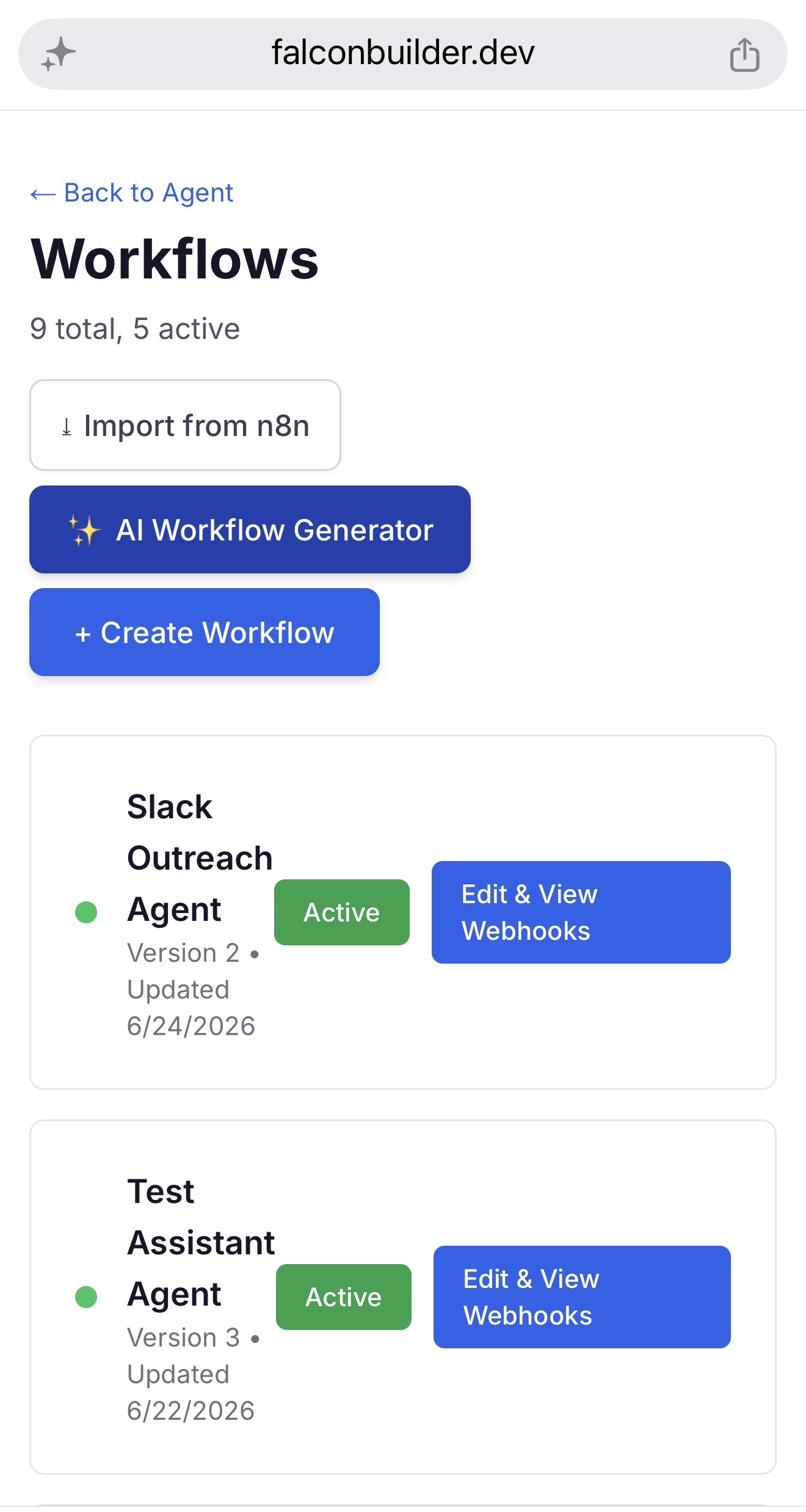Go back via Back to Agent link
This screenshot has height=1512, width=806.
[132, 193]
